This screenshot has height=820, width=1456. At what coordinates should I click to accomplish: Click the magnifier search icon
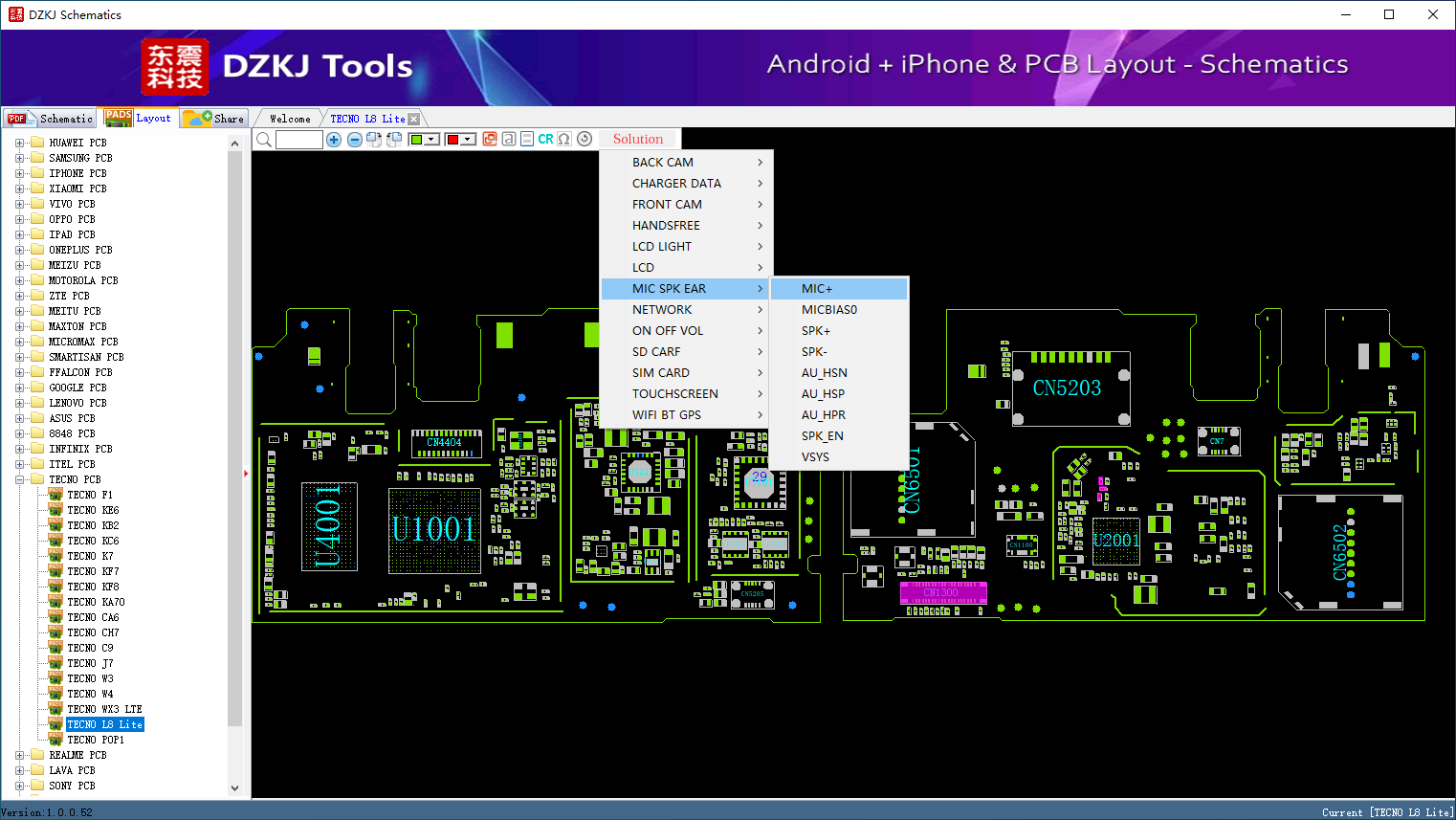pyautogui.click(x=264, y=140)
